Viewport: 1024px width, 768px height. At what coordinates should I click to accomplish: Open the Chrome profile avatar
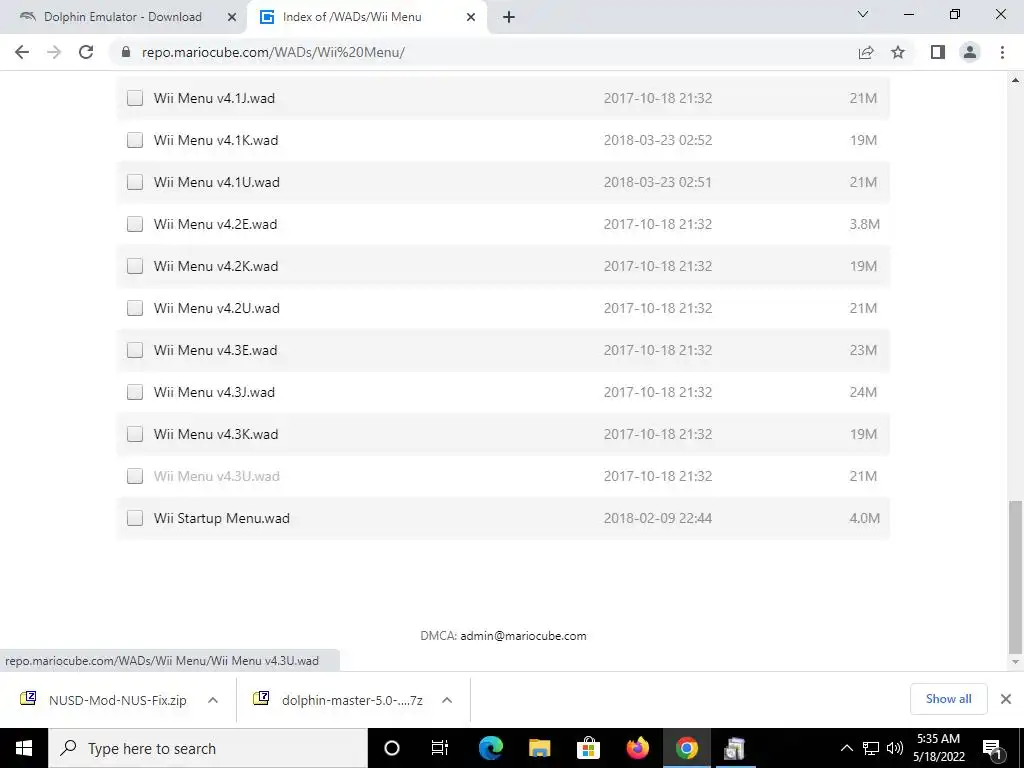970,52
